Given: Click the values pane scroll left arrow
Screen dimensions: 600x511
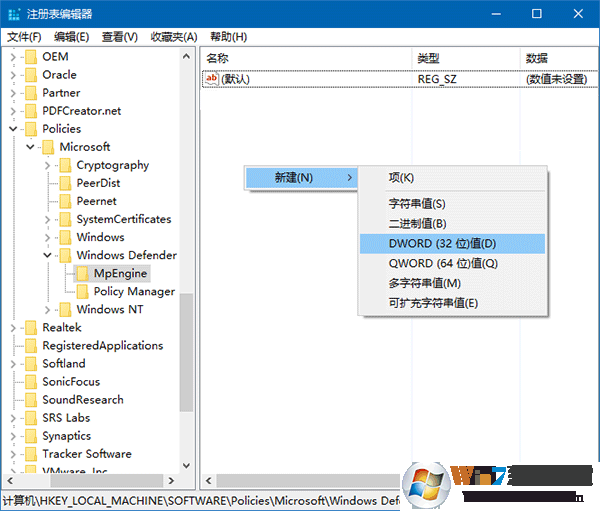Looking at the screenshot, I should pyautogui.click(x=209, y=481).
